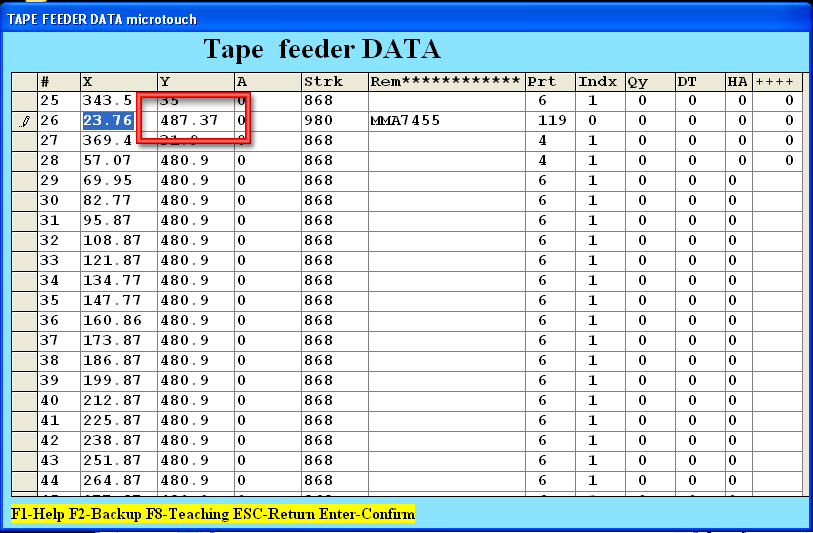This screenshot has height=533, width=813.
Task: Click the F8-Teaching hint in the status bar
Action: [186, 514]
